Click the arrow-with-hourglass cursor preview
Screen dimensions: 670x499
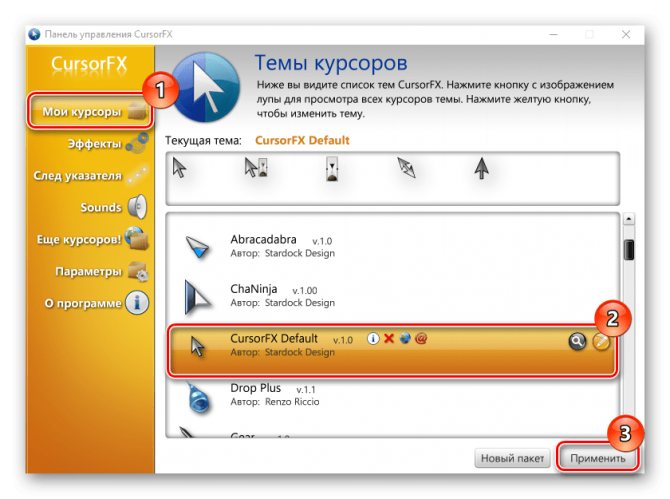[x=256, y=167]
